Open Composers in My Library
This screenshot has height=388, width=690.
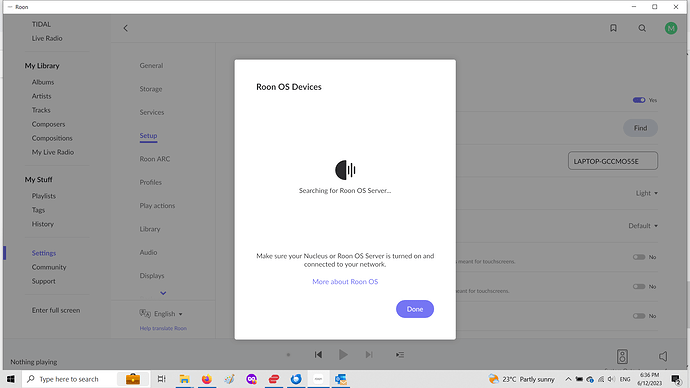pos(48,124)
